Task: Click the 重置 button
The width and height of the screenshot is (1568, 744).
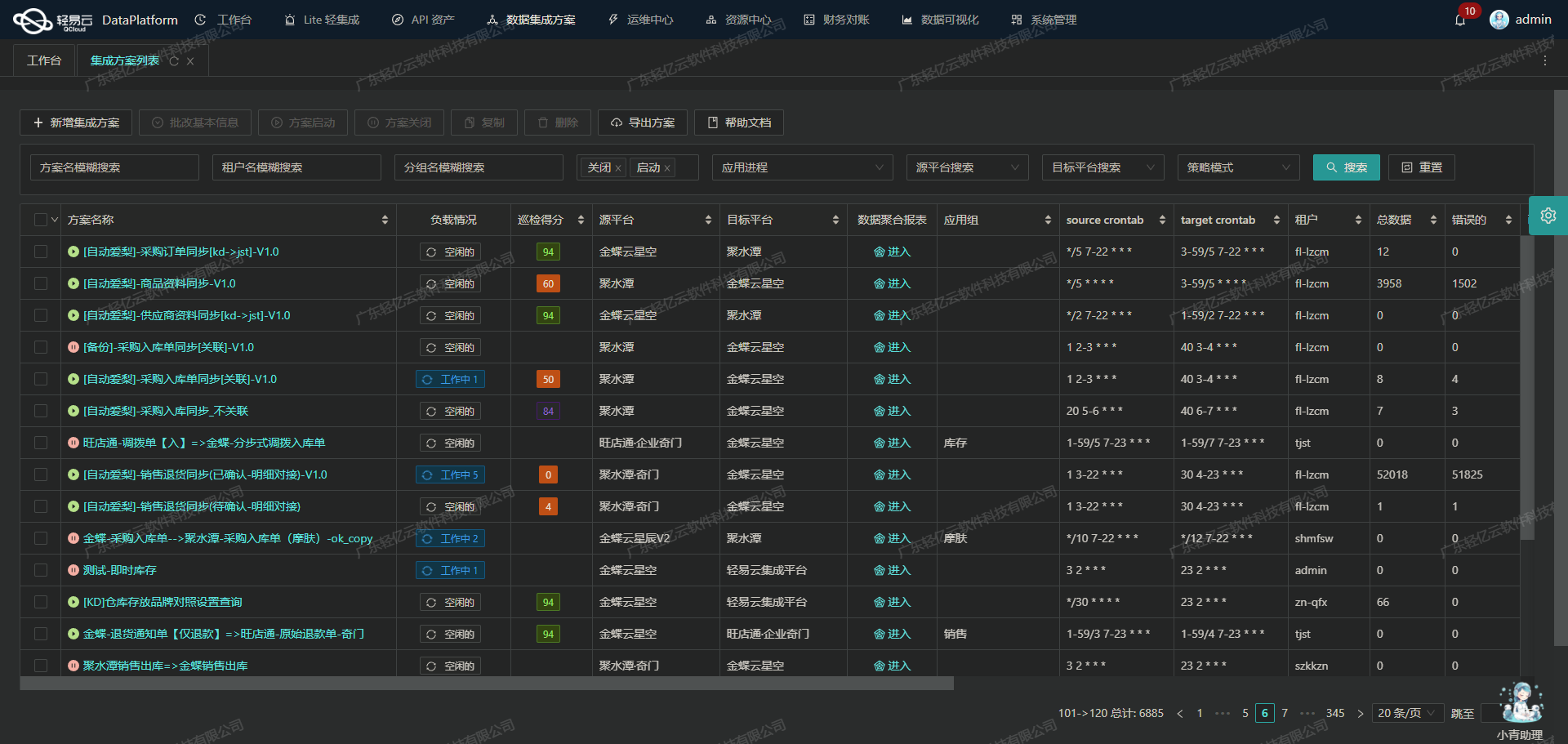Action: 1422,167
